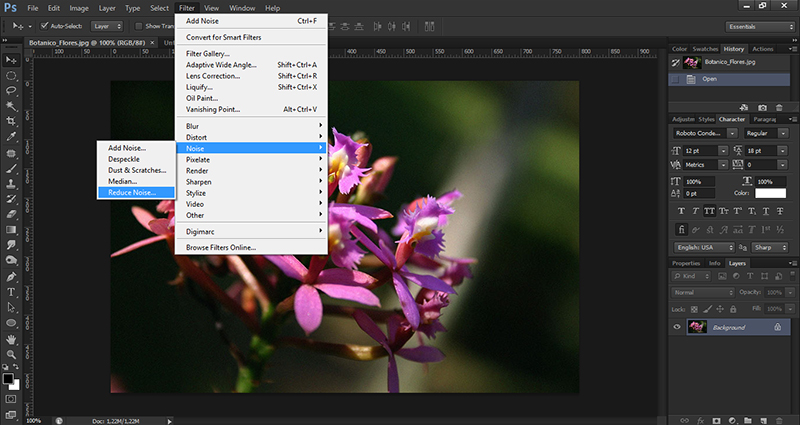Enable Show Transform Controls checkbox
Viewport: 800px width, 425px height.
tap(137, 25)
